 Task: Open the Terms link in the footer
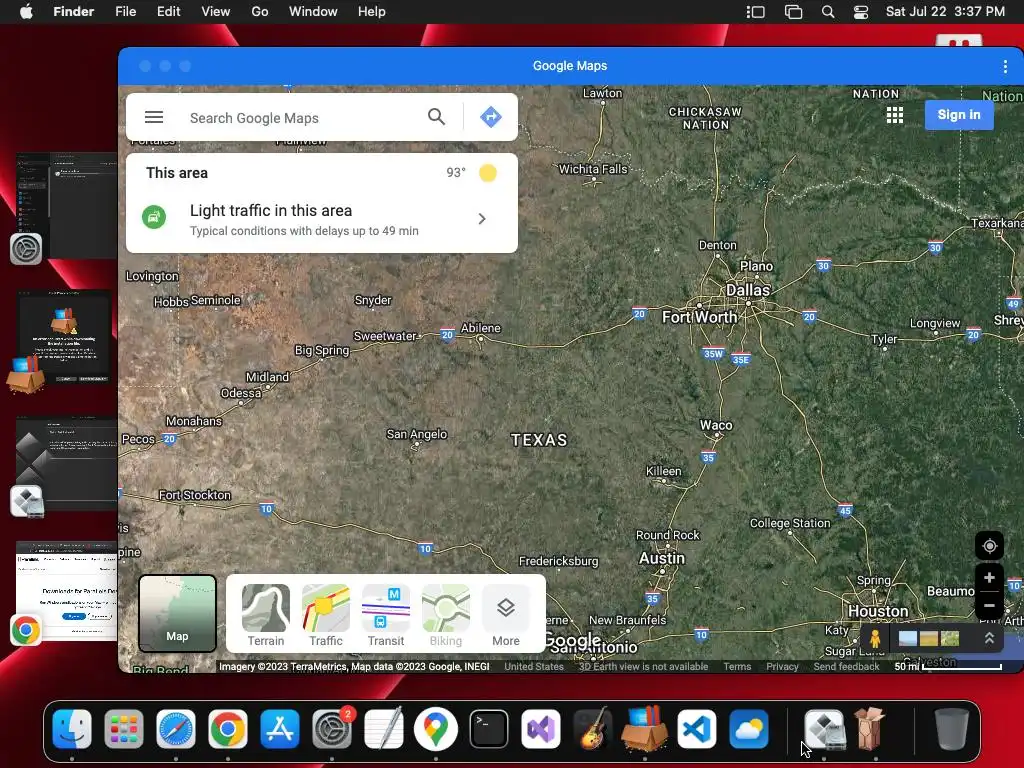click(737, 667)
